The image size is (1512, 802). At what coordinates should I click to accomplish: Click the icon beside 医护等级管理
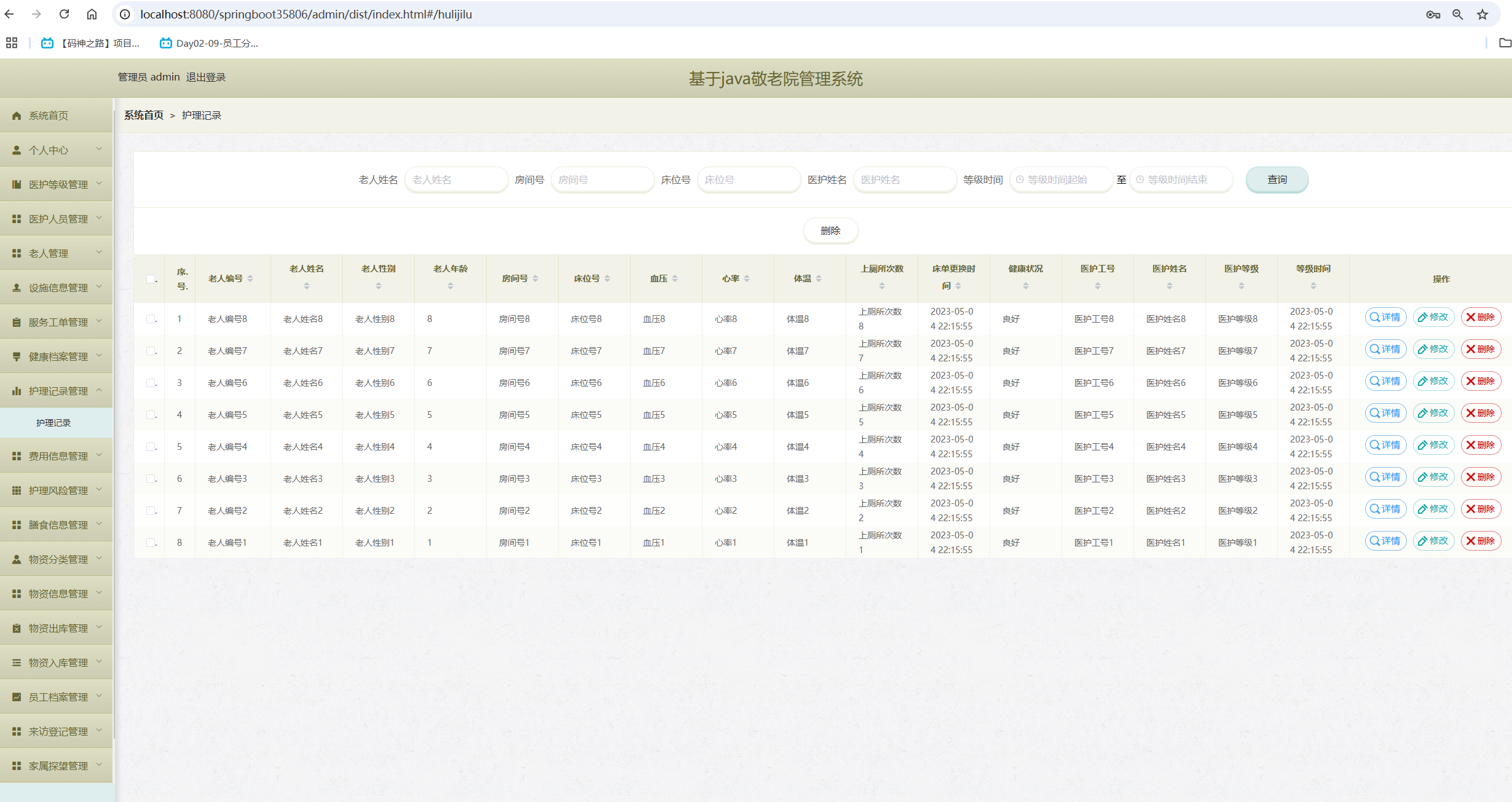tap(17, 184)
